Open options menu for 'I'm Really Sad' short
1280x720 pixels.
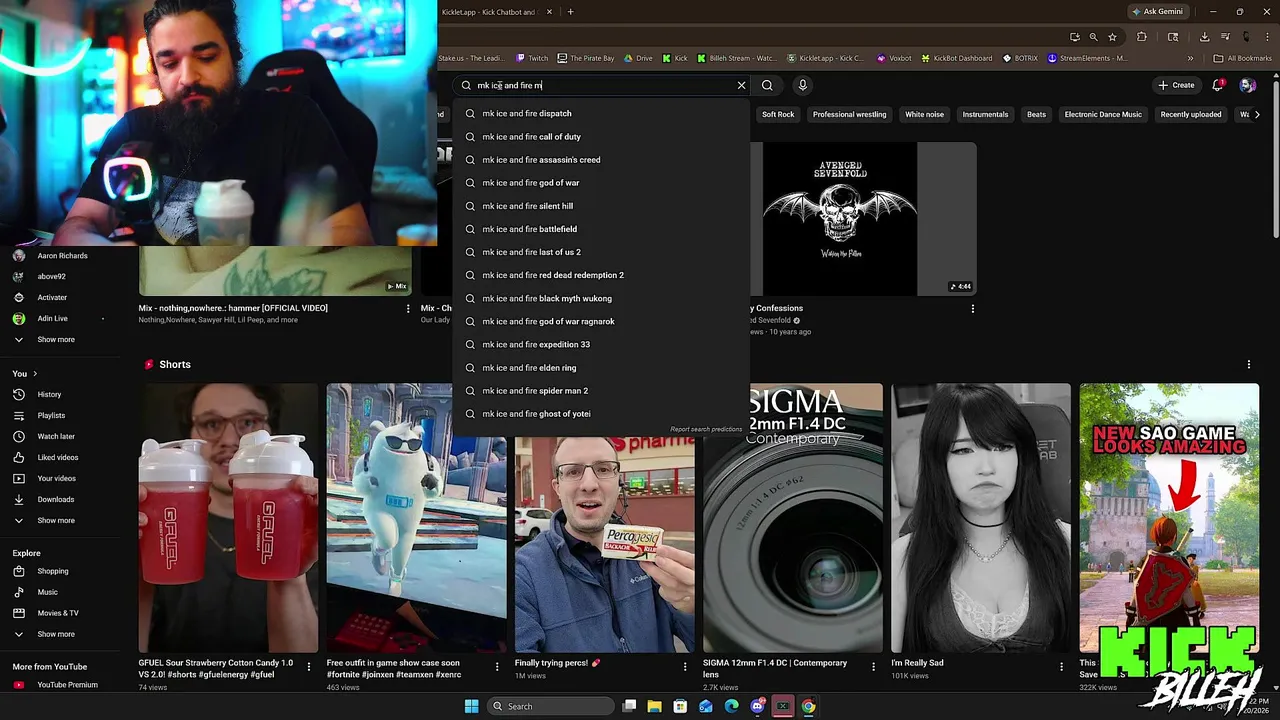(x=1061, y=666)
